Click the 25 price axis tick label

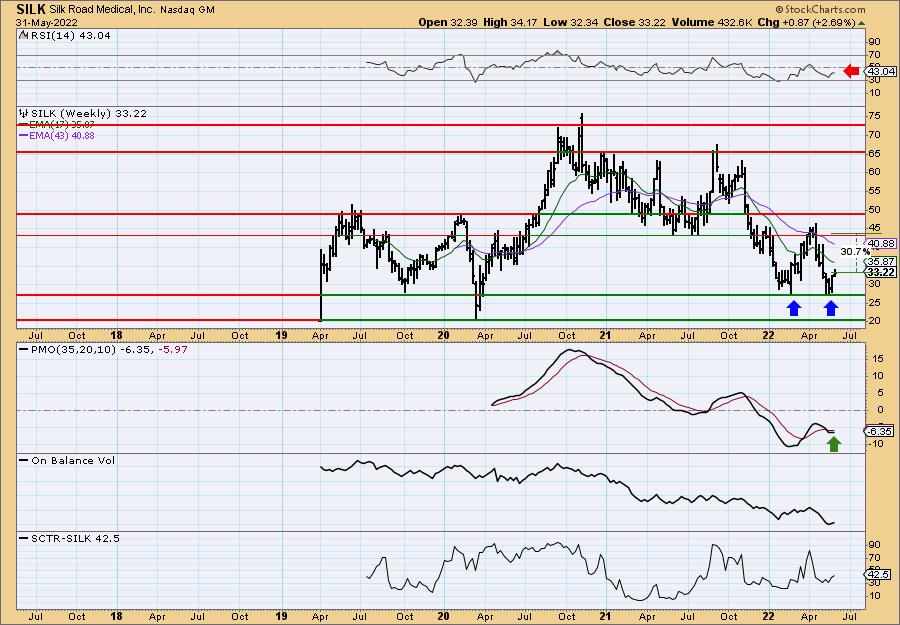point(875,302)
